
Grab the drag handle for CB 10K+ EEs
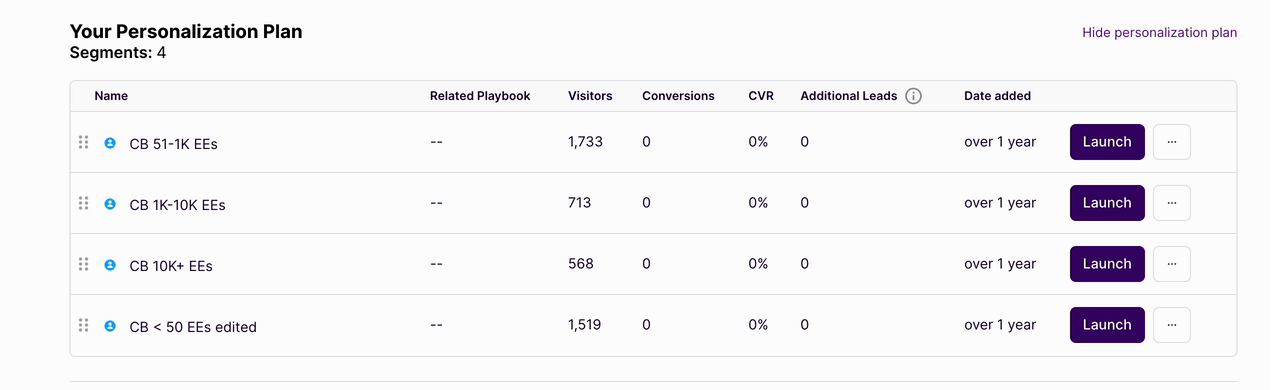pyautogui.click(x=84, y=264)
